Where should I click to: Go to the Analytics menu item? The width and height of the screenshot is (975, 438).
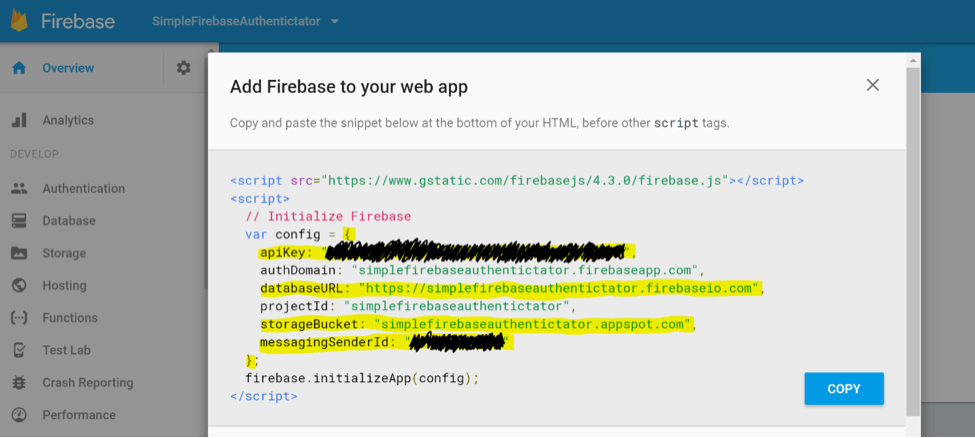click(68, 120)
